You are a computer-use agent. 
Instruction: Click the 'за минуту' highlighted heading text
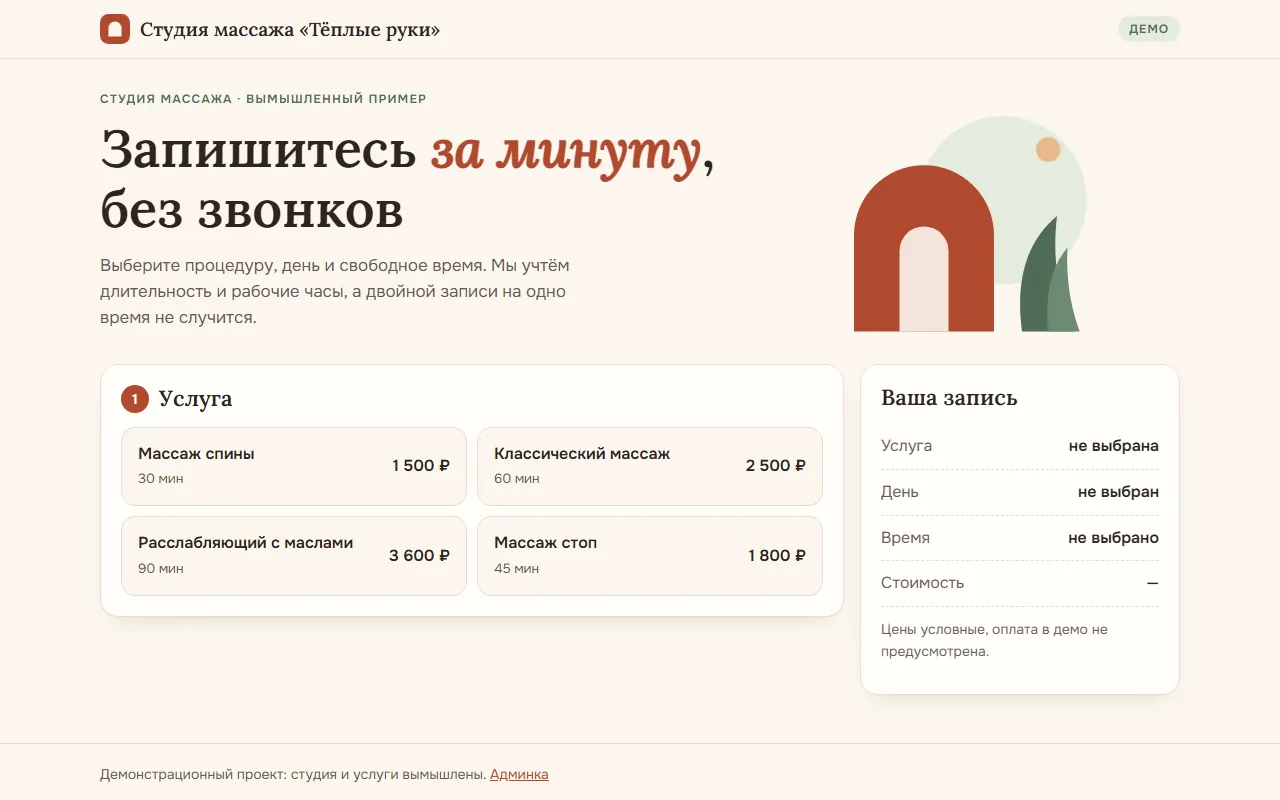click(x=566, y=152)
